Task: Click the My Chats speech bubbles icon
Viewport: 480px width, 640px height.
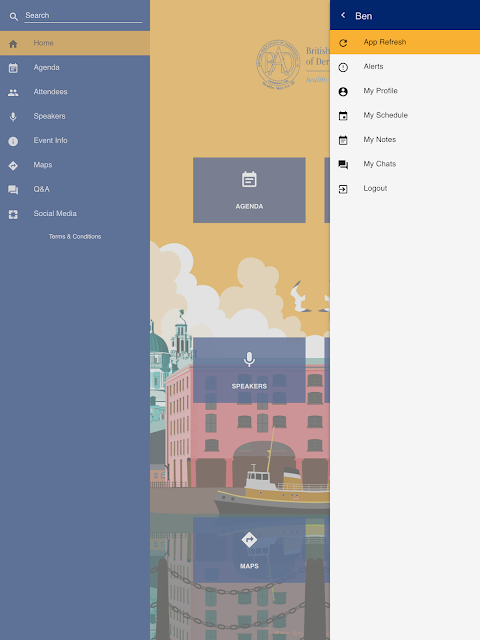Action: point(343,165)
